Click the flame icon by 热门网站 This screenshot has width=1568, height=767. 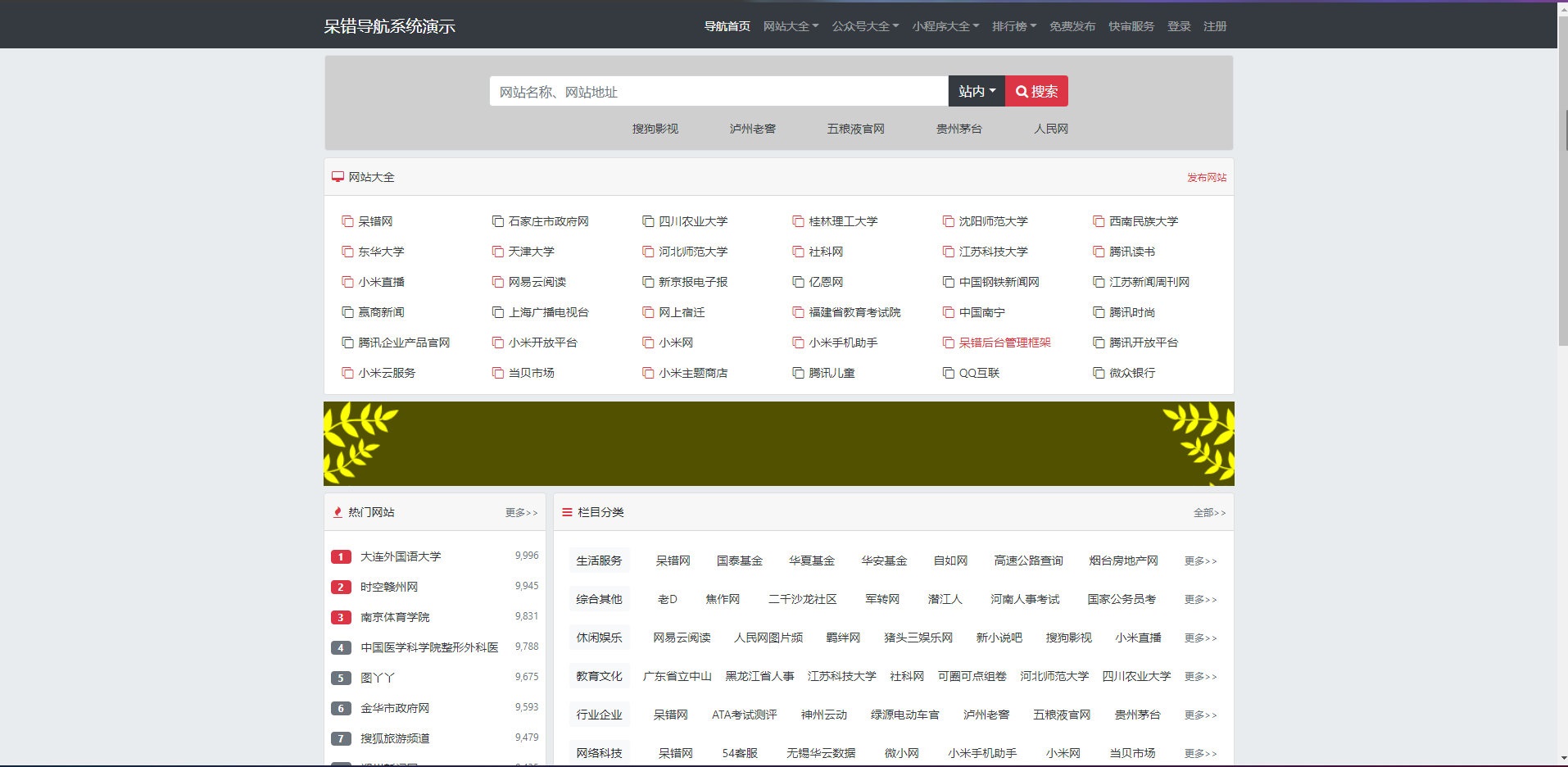pyautogui.click(x=338, y=512)
